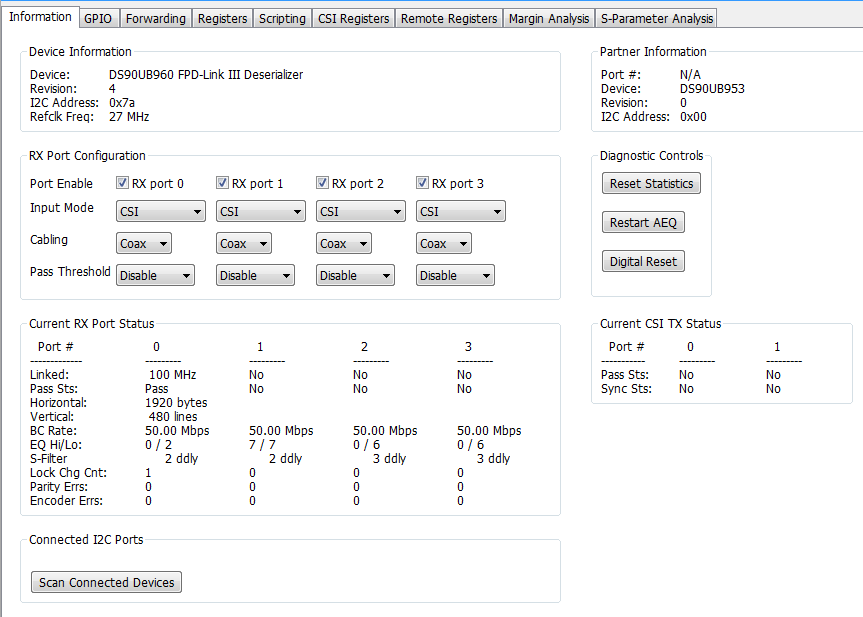Open Pass Threshold dropdown for RX port 0
The height and width of the screenshot is (617, 863).
coord(155,275)
